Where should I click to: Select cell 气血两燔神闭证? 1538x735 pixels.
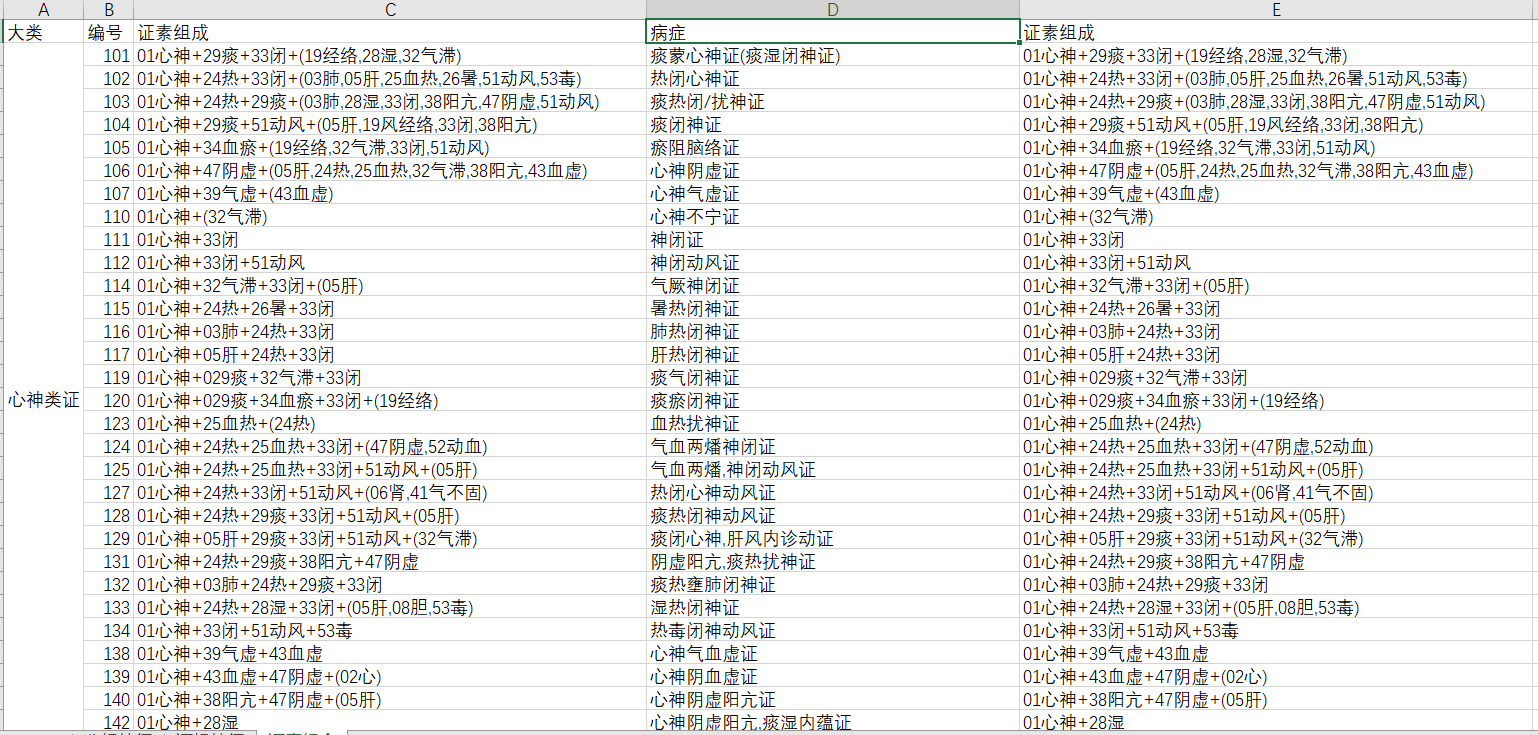(x=833, y=447)
